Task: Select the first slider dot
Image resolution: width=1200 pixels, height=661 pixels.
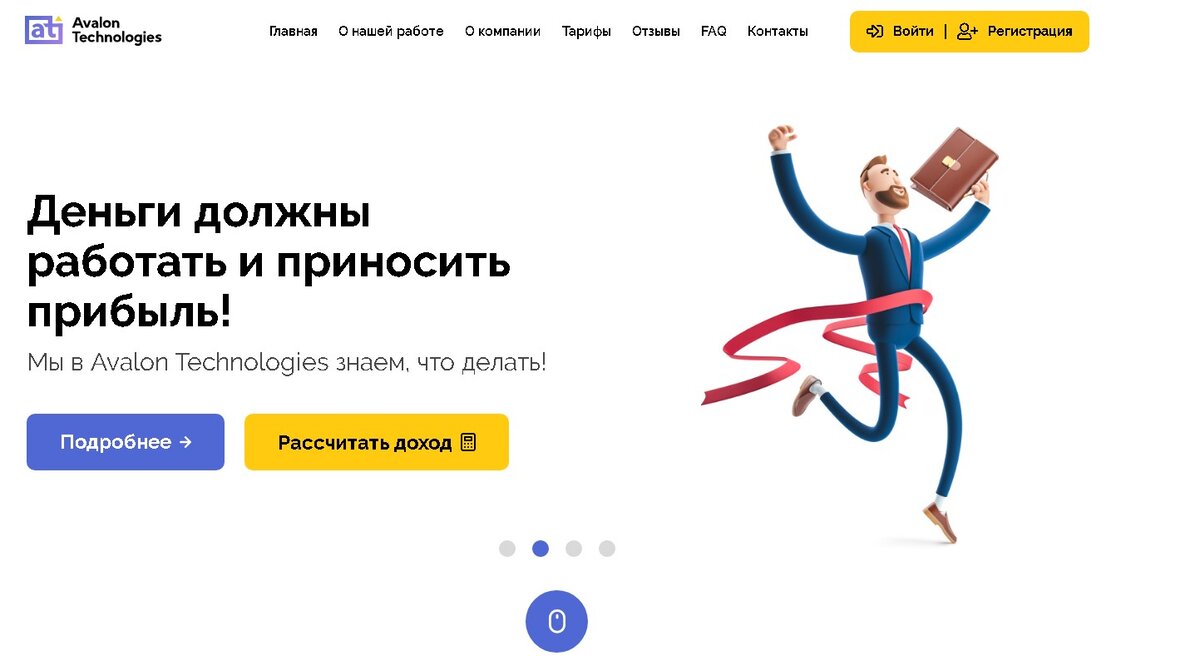Action: click(x=507, y=548)
